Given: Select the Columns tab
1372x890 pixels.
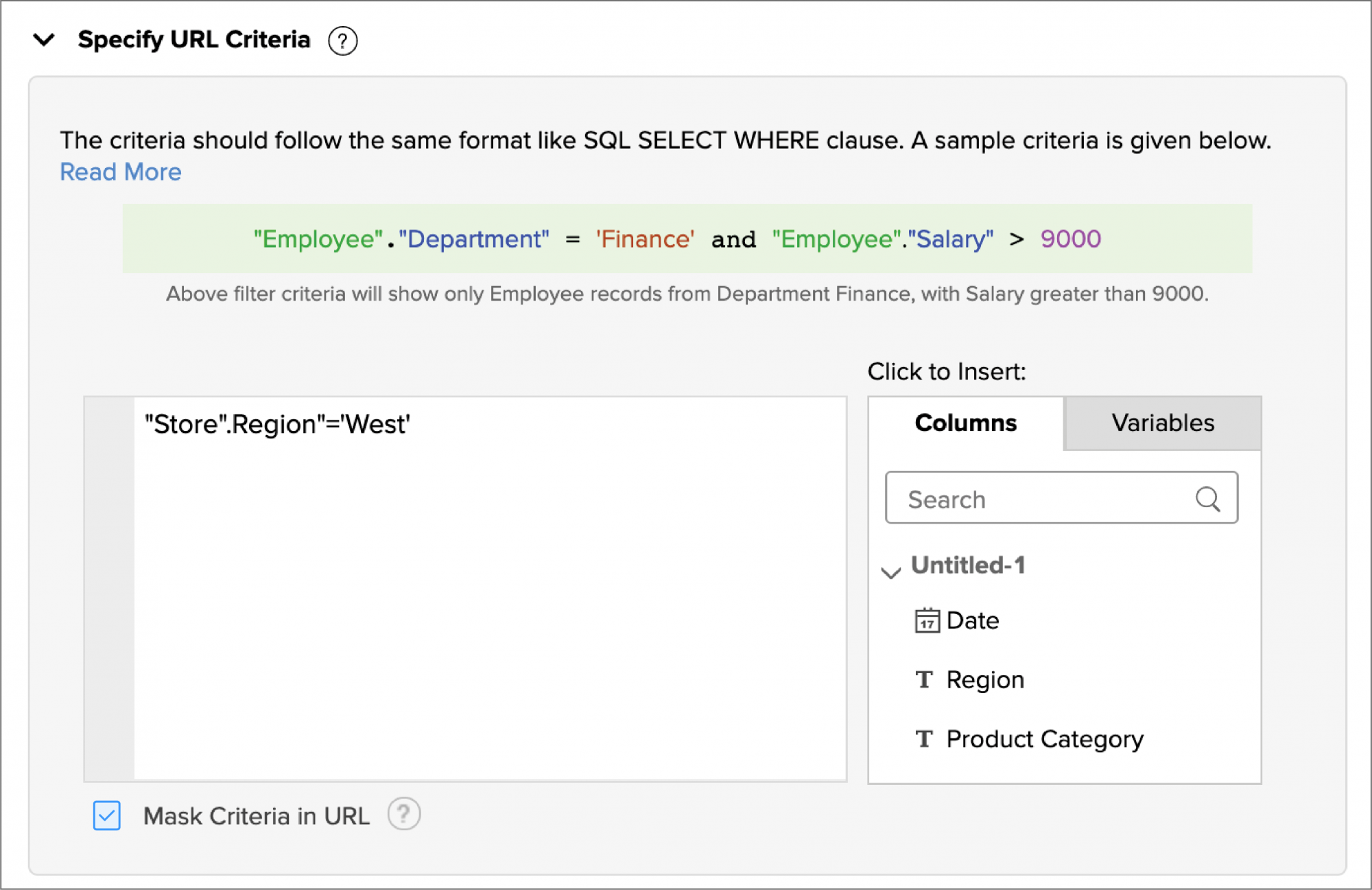Looking at the screenshot, I should pyautogui.click(x=965, y=423).
